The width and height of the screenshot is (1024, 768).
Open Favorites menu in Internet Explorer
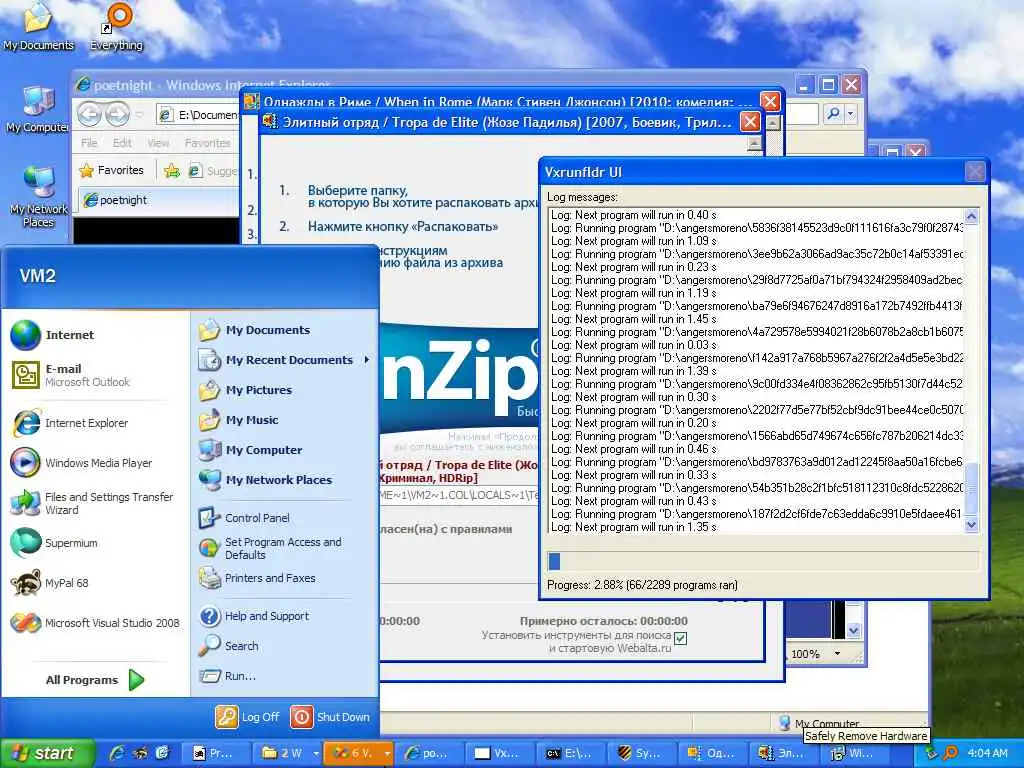tap(207, 143)
